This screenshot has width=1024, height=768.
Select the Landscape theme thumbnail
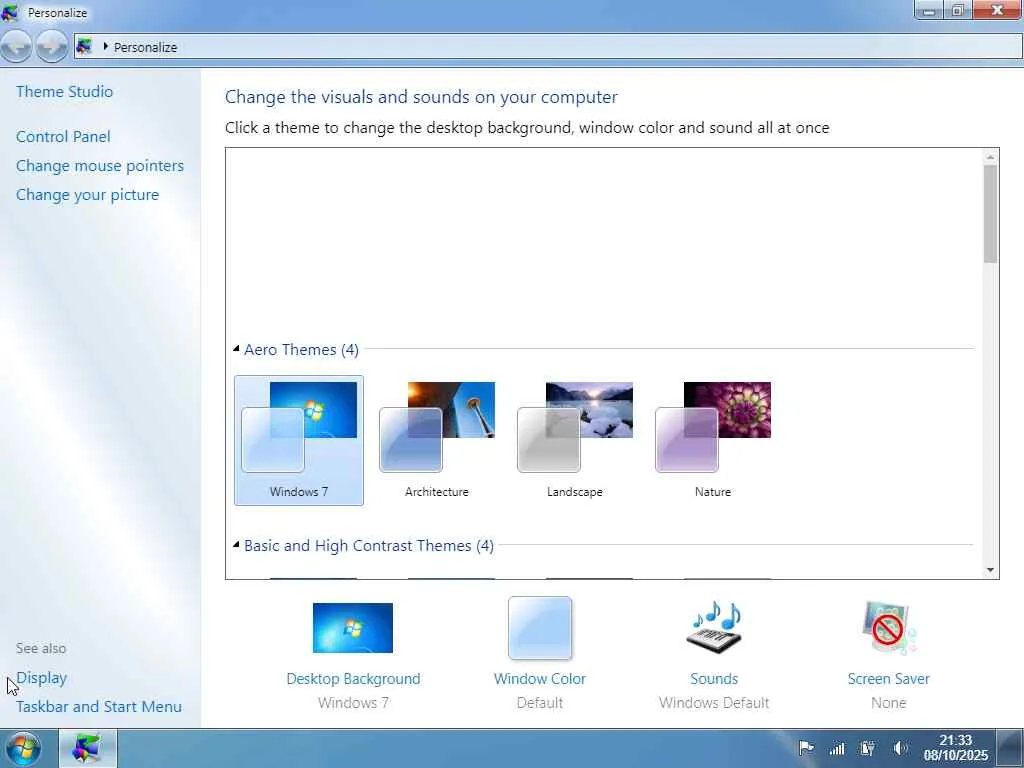(575, 427)
